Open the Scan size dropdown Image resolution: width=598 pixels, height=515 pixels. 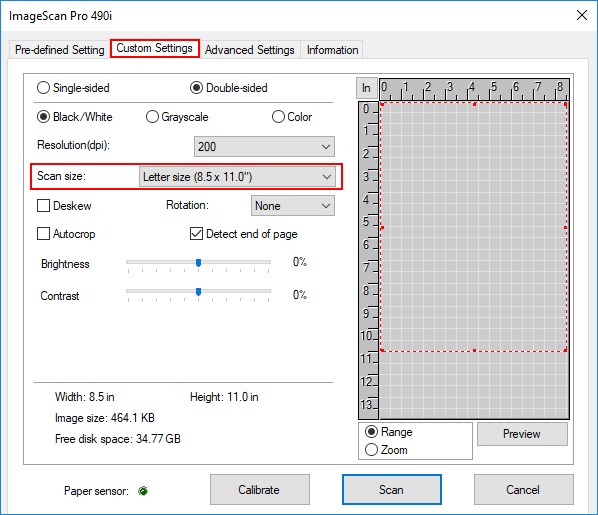click(237, 177)
